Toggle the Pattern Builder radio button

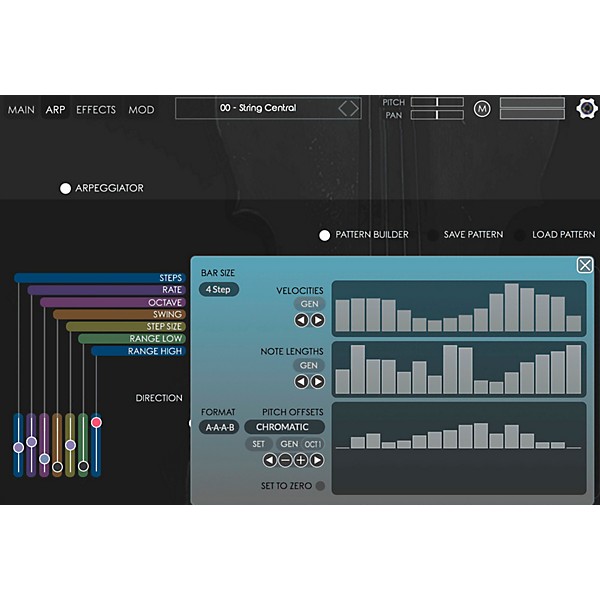324,235
